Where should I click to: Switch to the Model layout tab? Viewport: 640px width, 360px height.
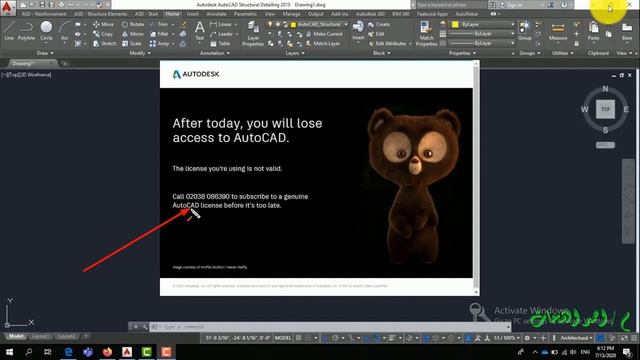click(16, 336)
